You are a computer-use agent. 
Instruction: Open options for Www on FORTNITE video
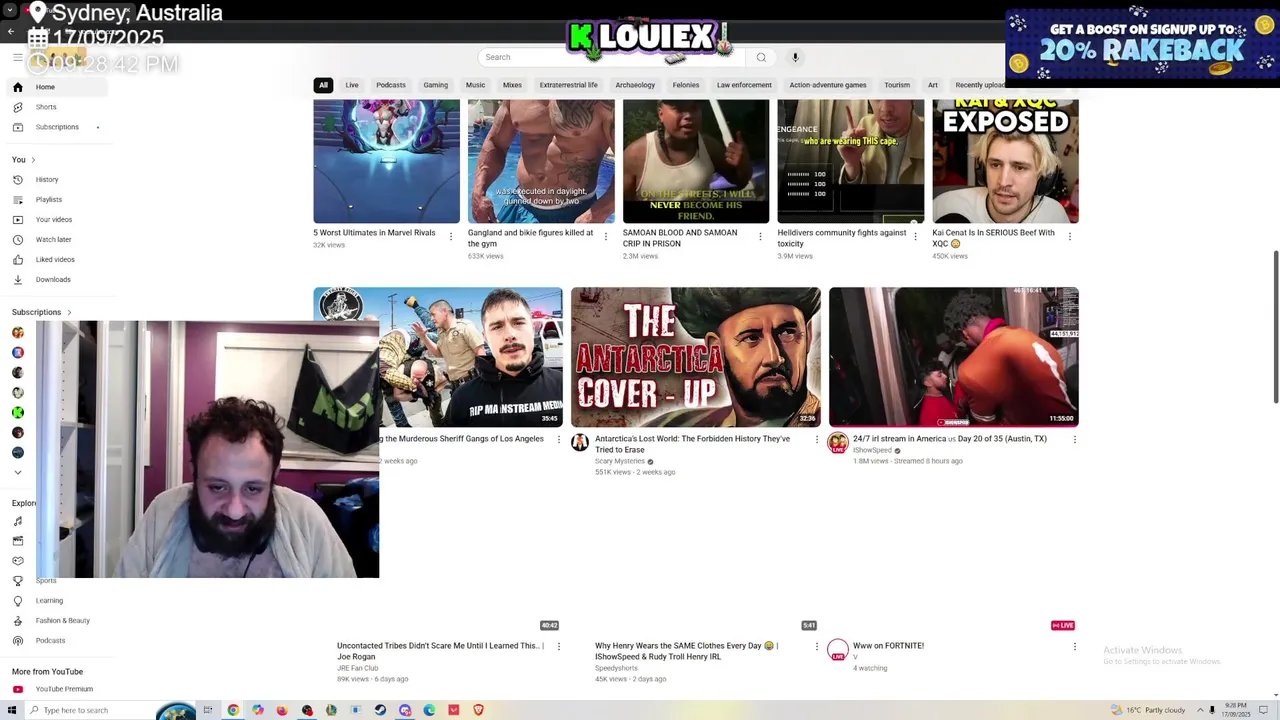coord(1075,647)
